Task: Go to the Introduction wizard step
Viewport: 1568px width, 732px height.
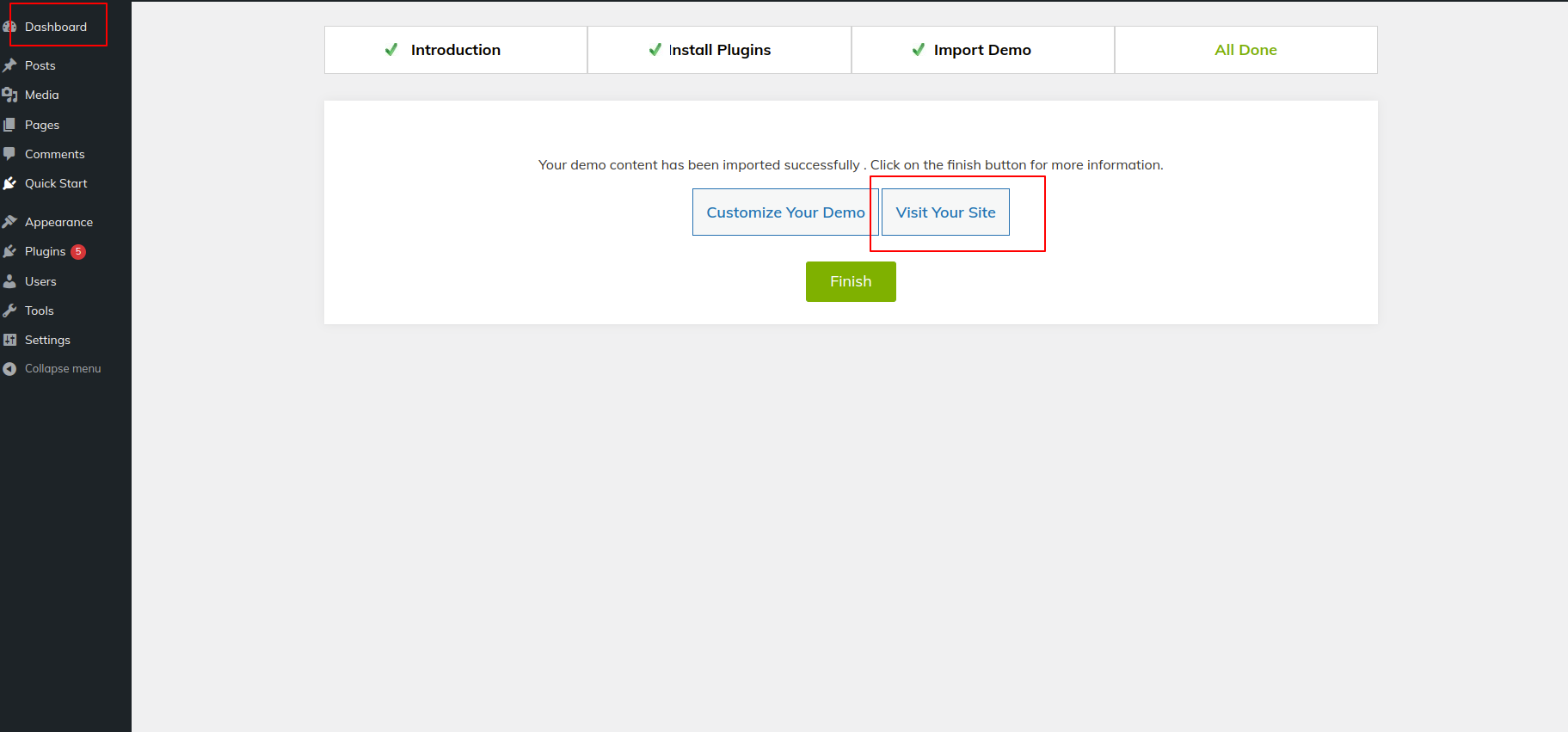Action: click(455, 50)
